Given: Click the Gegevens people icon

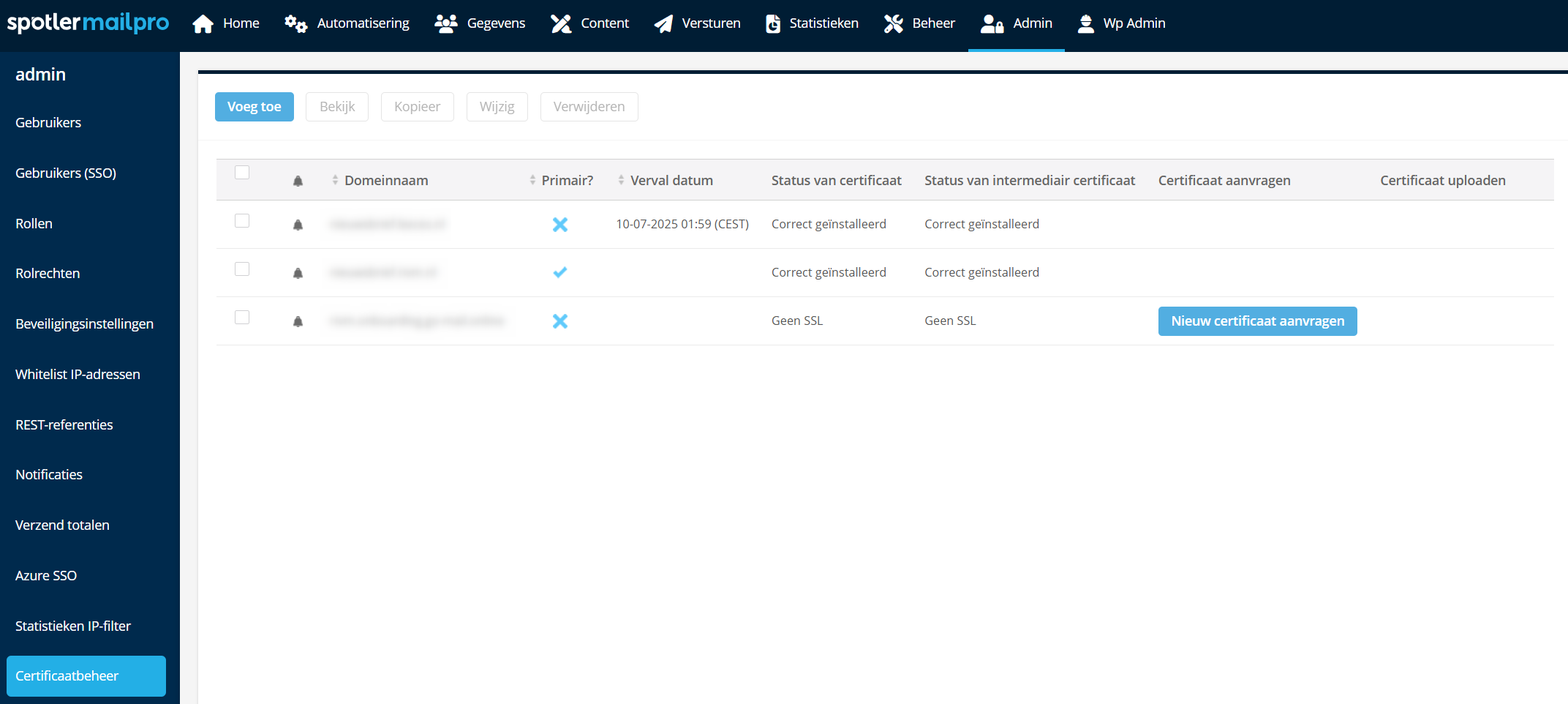Looking at the screenshot, I should pos(445,24).
